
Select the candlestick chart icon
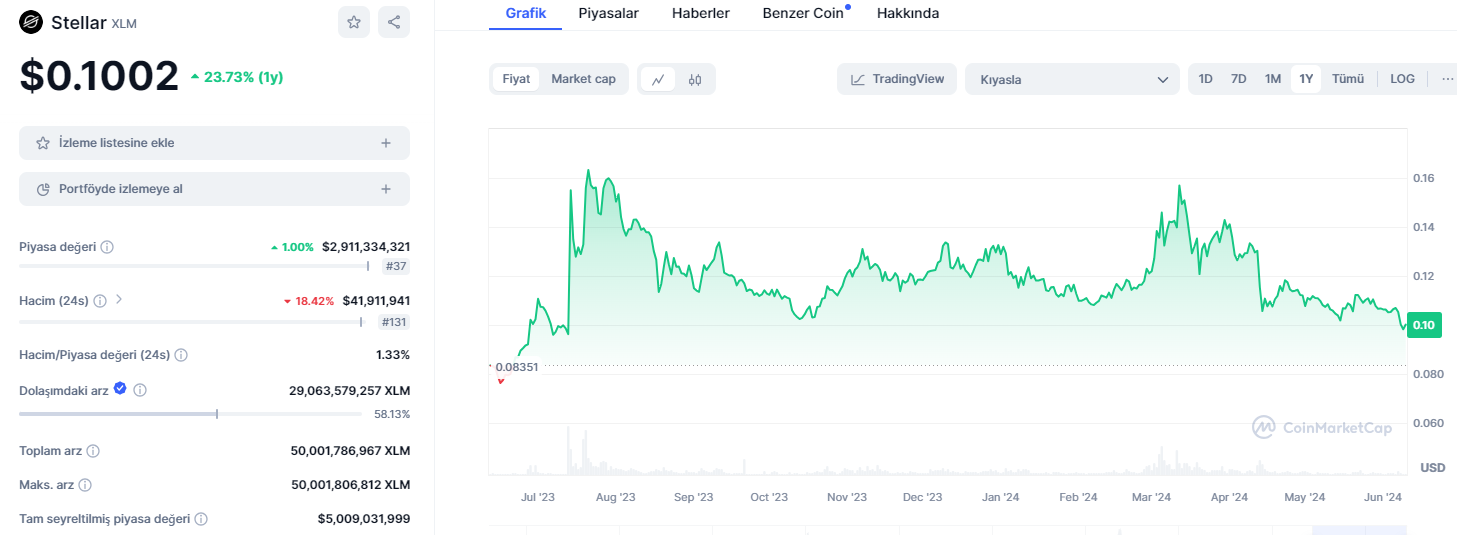pyautogui.click(x=695, y=79)
